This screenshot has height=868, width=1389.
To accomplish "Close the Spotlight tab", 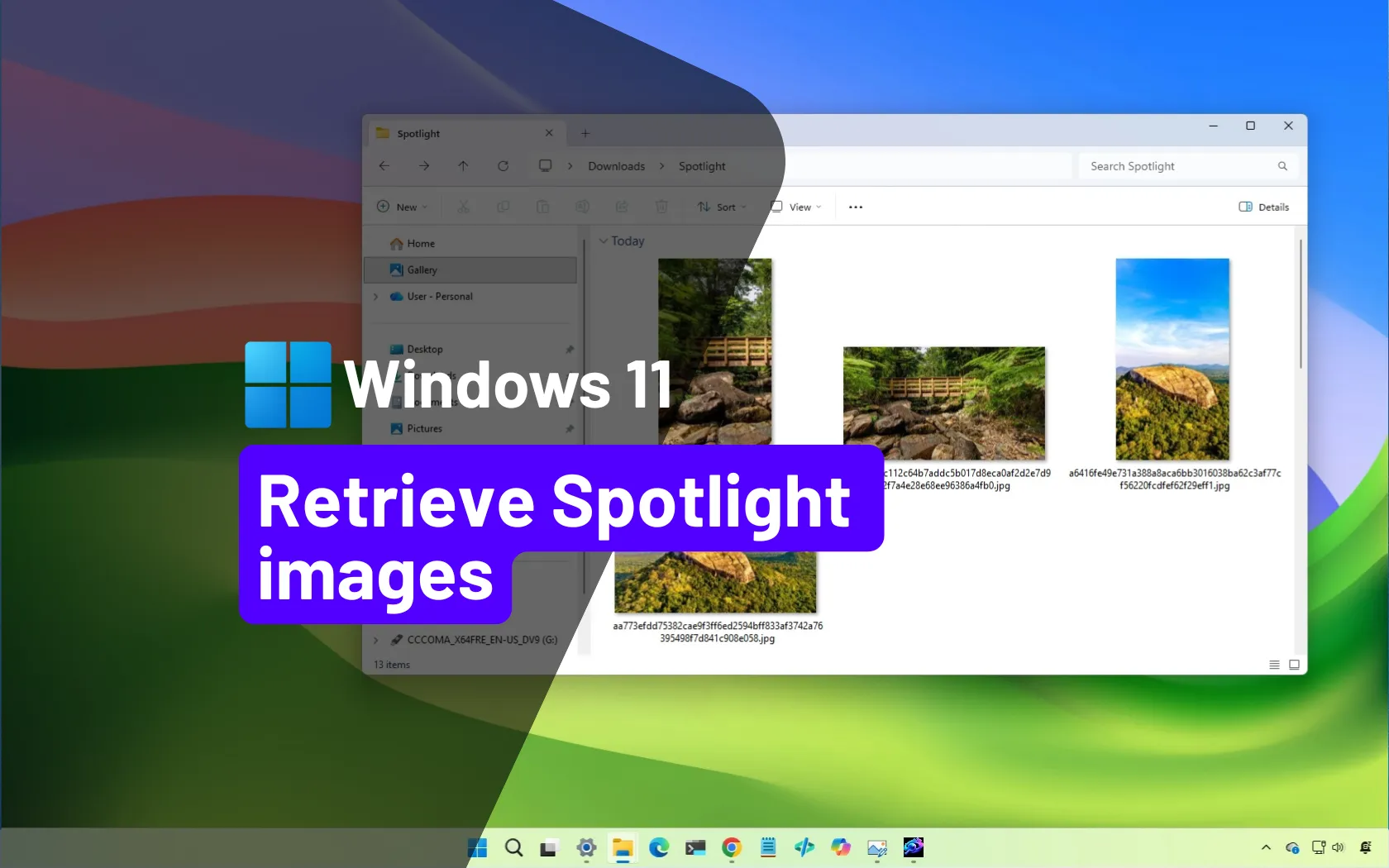I will tap(549, 133).
